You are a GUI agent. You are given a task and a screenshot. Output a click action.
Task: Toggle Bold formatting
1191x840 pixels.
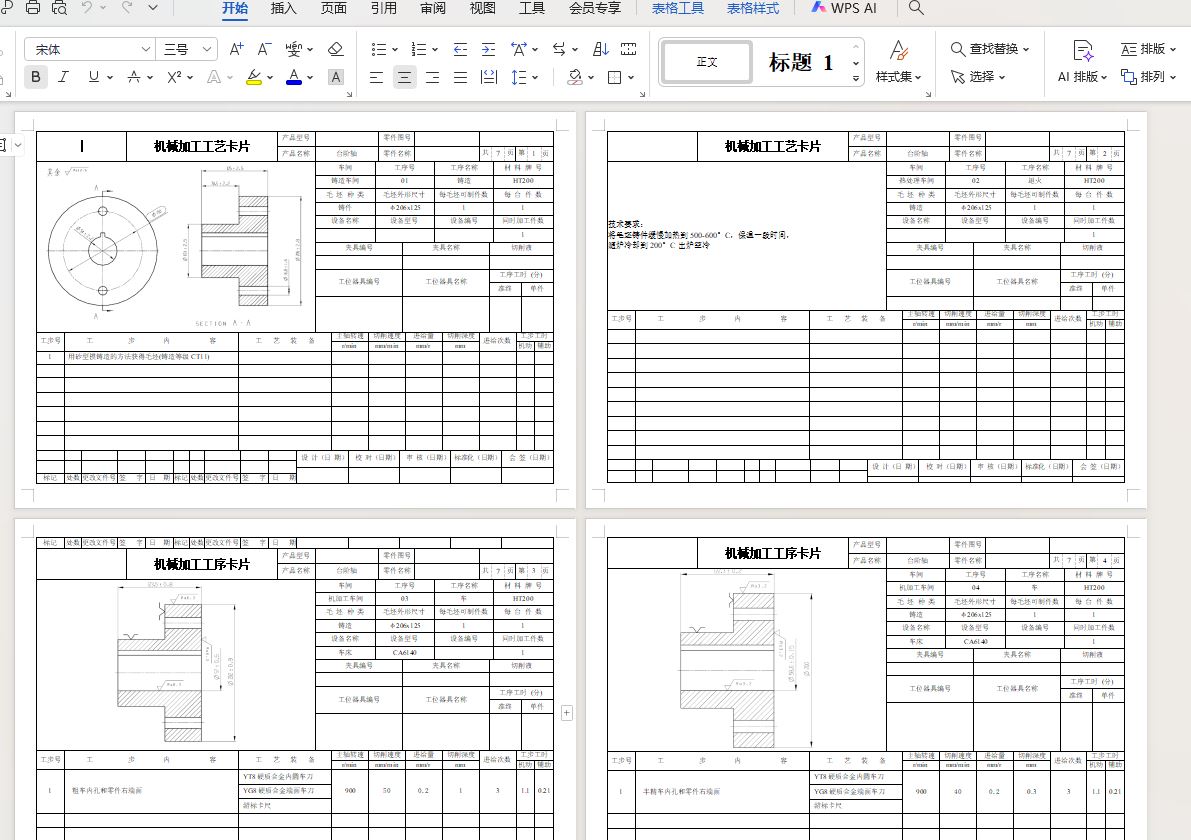coord(36,77)
